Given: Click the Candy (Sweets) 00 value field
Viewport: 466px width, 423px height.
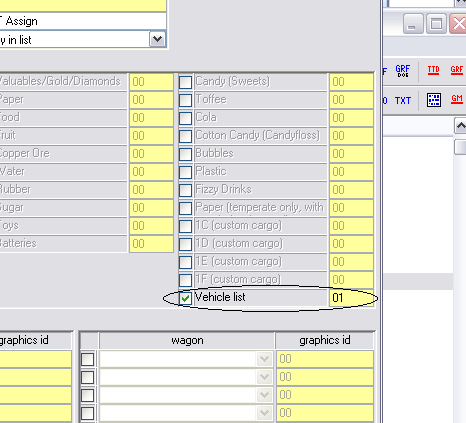Looking at the screenshot, I should pyautogui.click(x=351, y=82).
